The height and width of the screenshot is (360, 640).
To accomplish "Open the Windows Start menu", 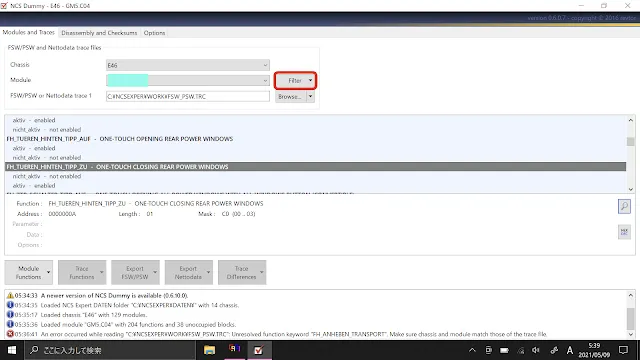I will [x=12, y=350].
